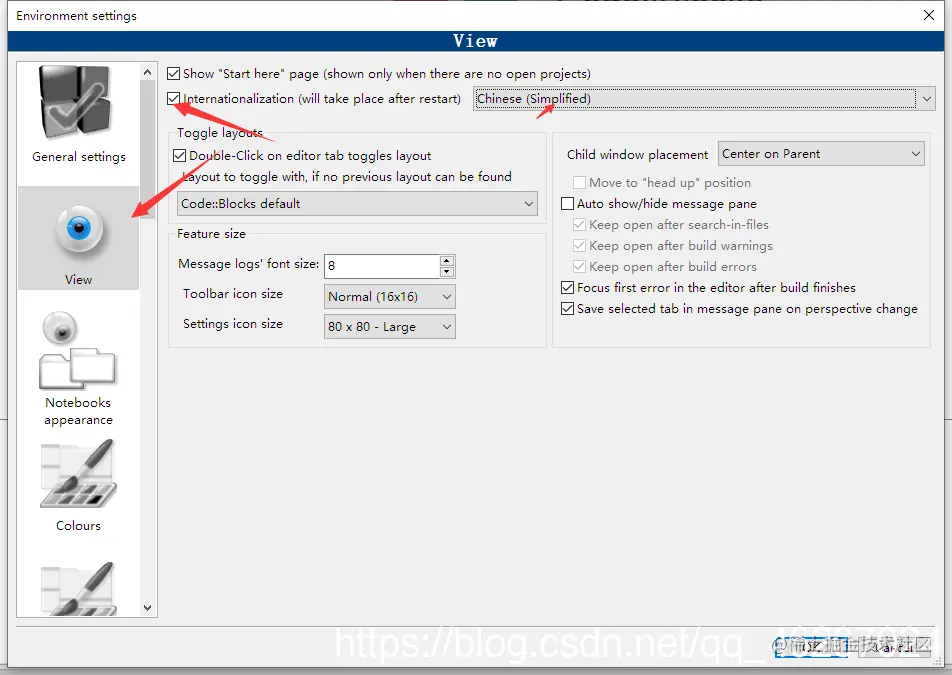
Task: Click sidebar scroll down arrow
Action: pyautogui.click(x=148, y=608)
